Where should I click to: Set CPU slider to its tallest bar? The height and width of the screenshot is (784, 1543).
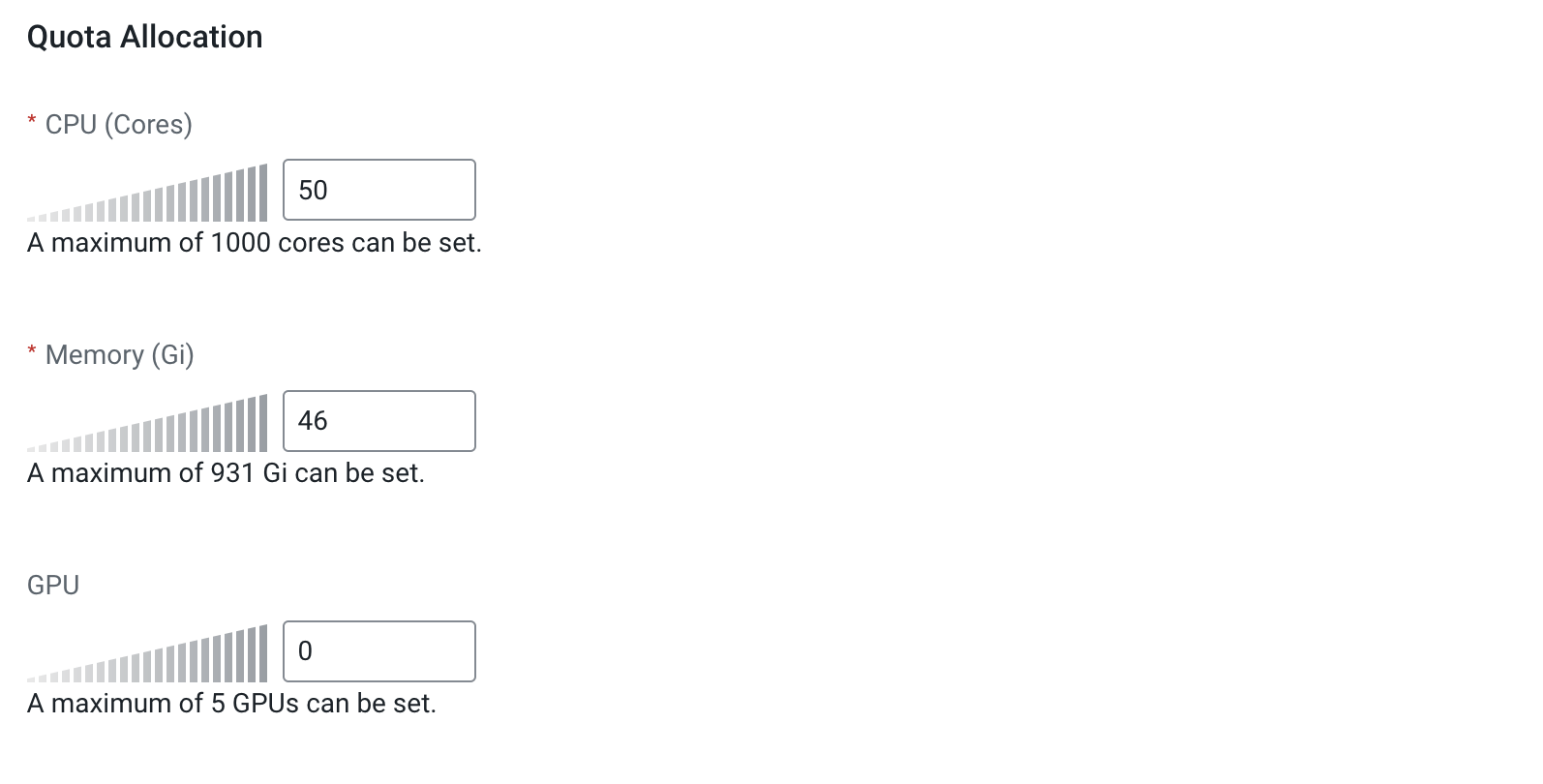click(x=263, y=193)
